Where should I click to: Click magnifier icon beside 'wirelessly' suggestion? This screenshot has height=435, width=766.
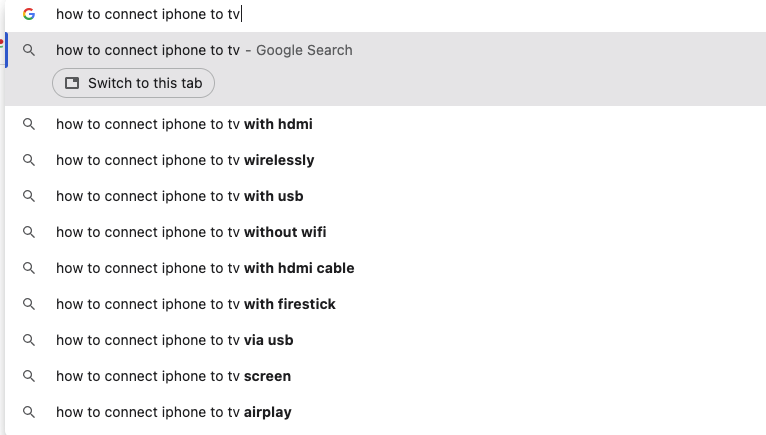tap(29, 160)
